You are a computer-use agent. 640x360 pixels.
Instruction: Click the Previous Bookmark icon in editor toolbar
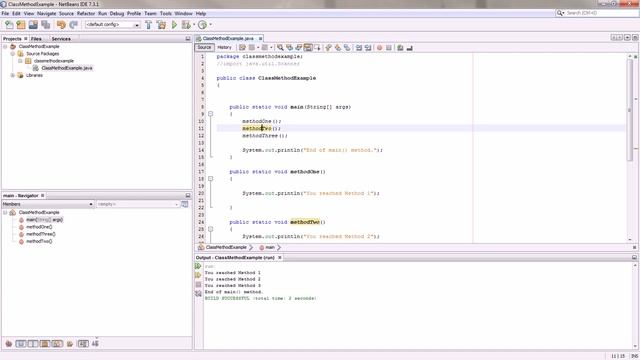(329, 48)
